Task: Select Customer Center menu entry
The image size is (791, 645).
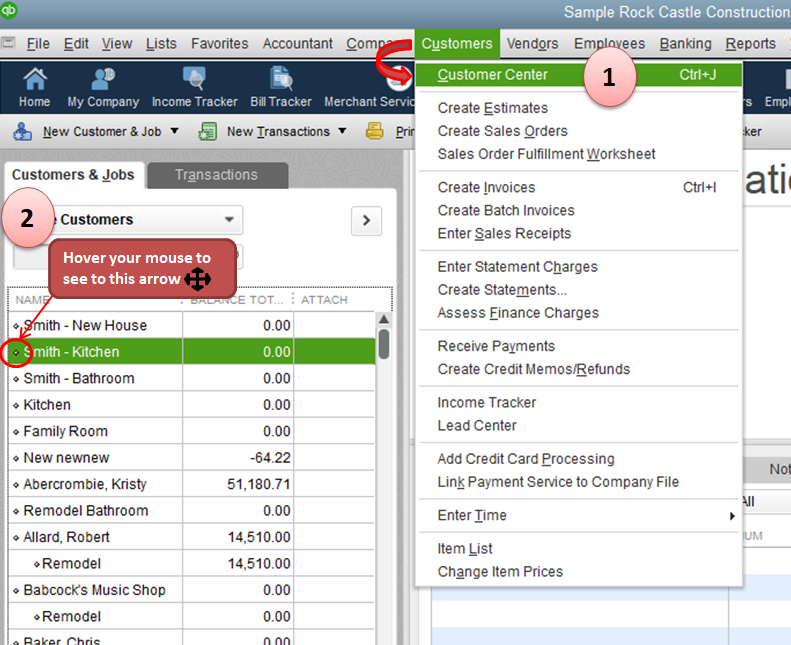Action: [x=579, y=75]
